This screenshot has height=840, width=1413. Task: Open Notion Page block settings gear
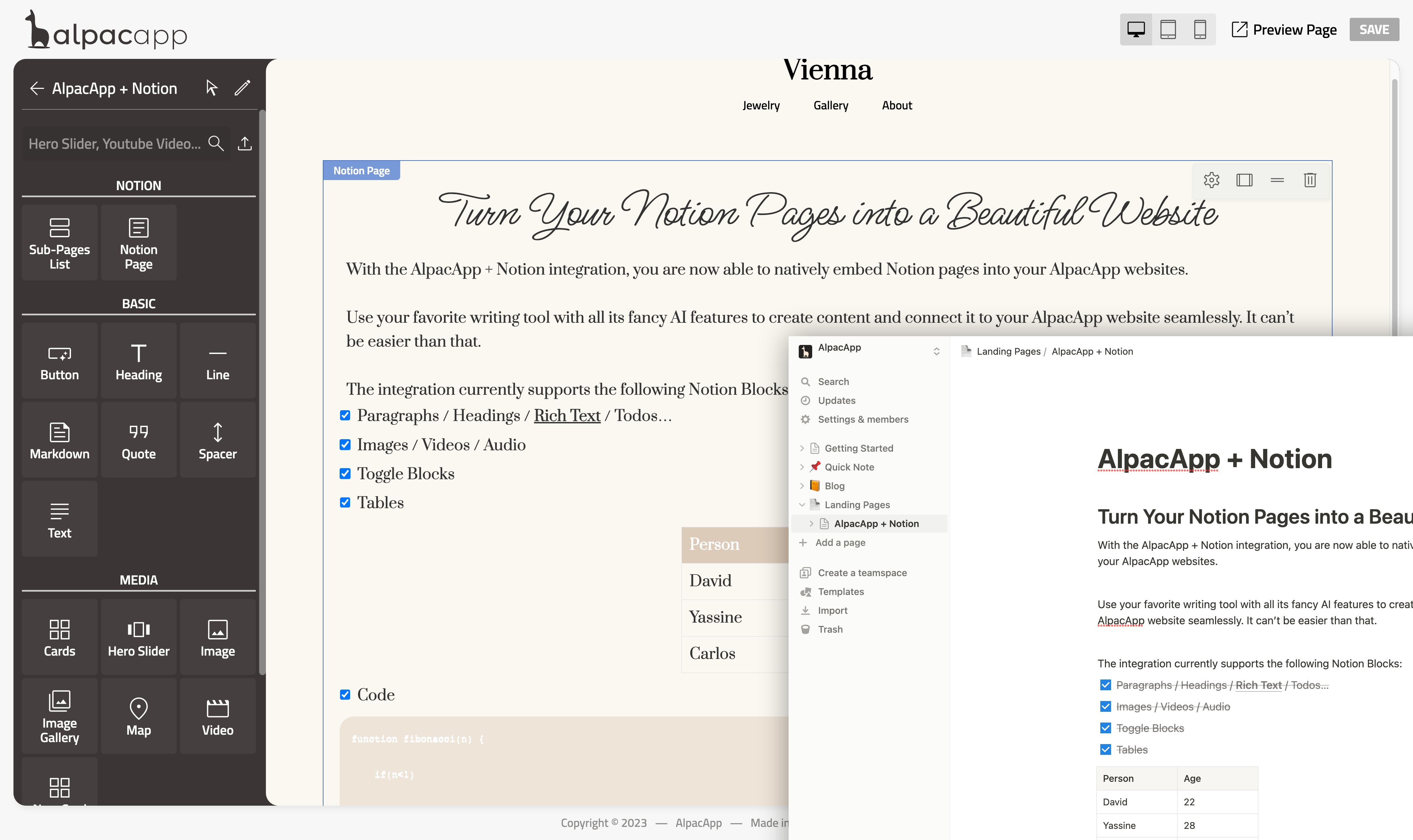coord(1211,180)
